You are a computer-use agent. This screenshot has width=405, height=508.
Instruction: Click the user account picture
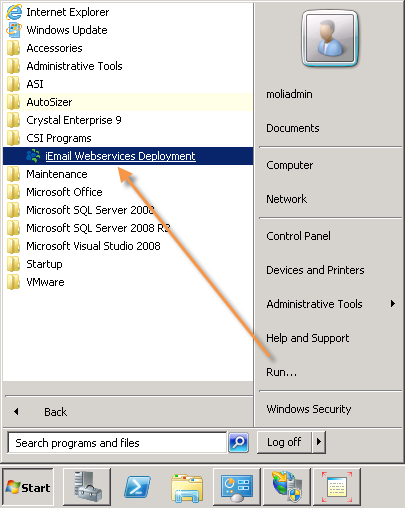pyautogui.click(x=330, y=38)
